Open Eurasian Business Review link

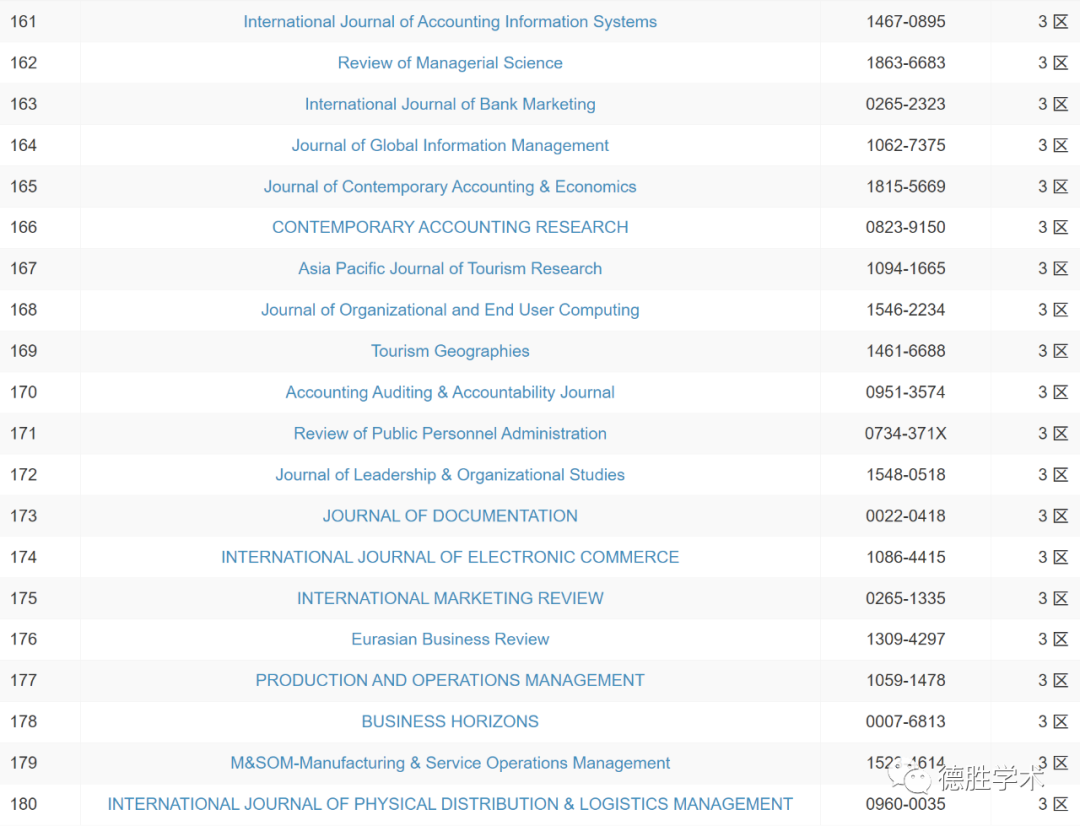pos(450,639)
